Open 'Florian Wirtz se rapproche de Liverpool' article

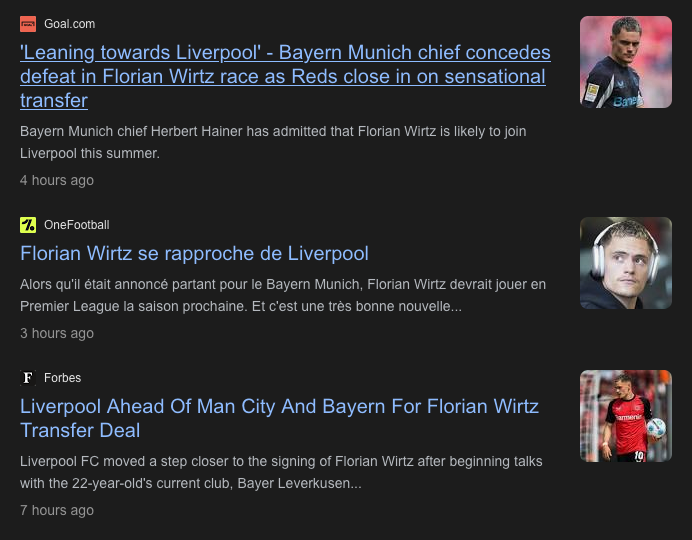point(194,254)
